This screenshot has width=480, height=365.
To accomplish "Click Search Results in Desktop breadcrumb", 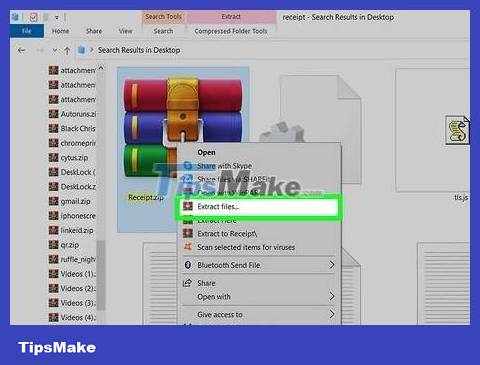I will 139,50.
